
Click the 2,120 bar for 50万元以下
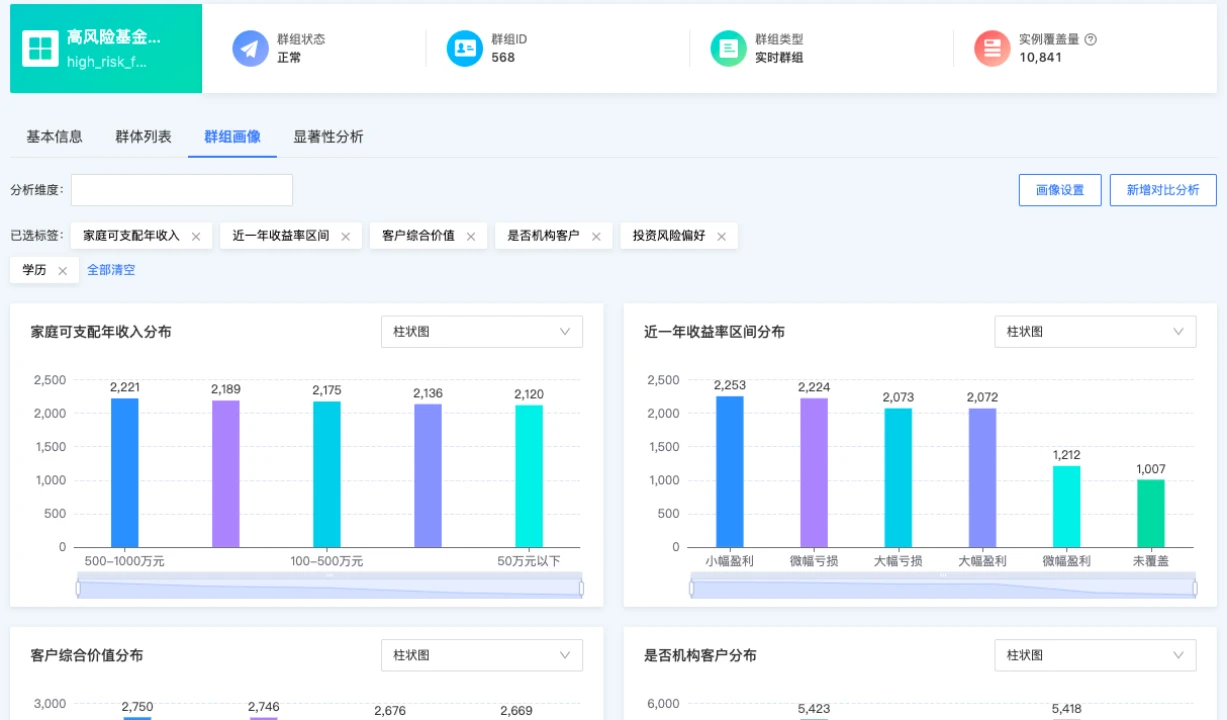(x=529, y=476)
